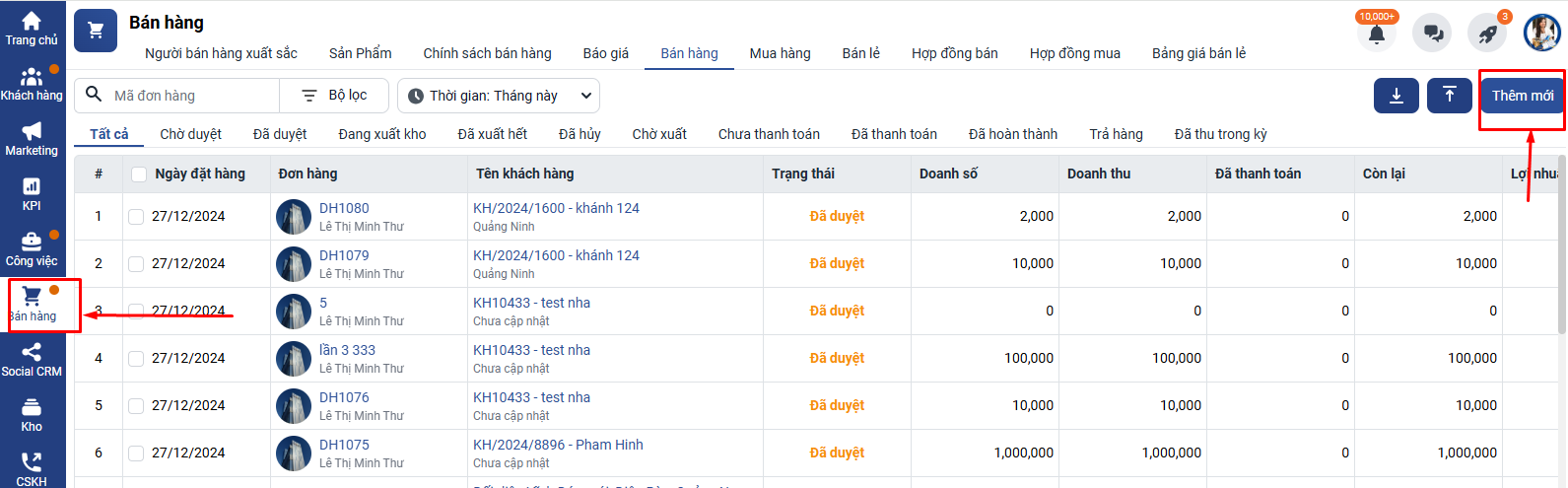The height and width of the screenshot is (488, 1568).
Task: Open the user avatar menu
Action: click(x=1541, y=34)
